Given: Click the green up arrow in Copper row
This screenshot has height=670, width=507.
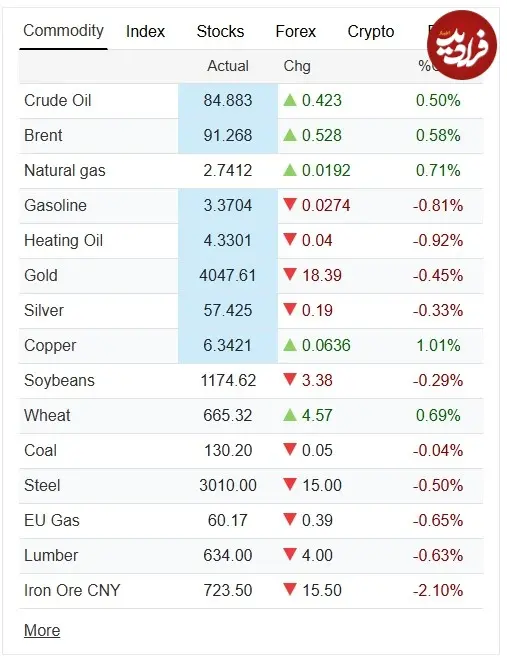Looking at the screenshot, I should click(290, 345).
